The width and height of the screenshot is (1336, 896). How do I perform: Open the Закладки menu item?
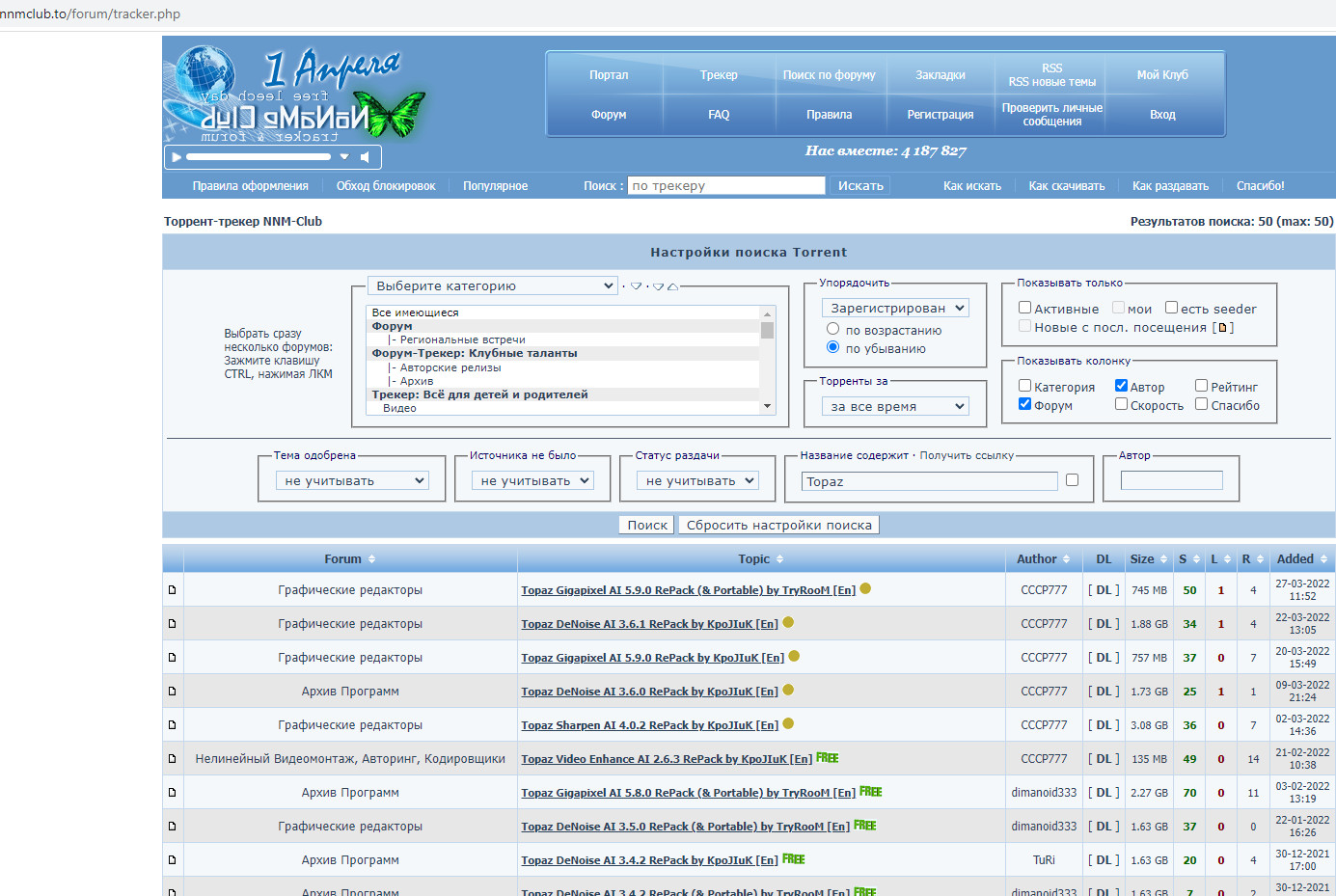point(941,75)
